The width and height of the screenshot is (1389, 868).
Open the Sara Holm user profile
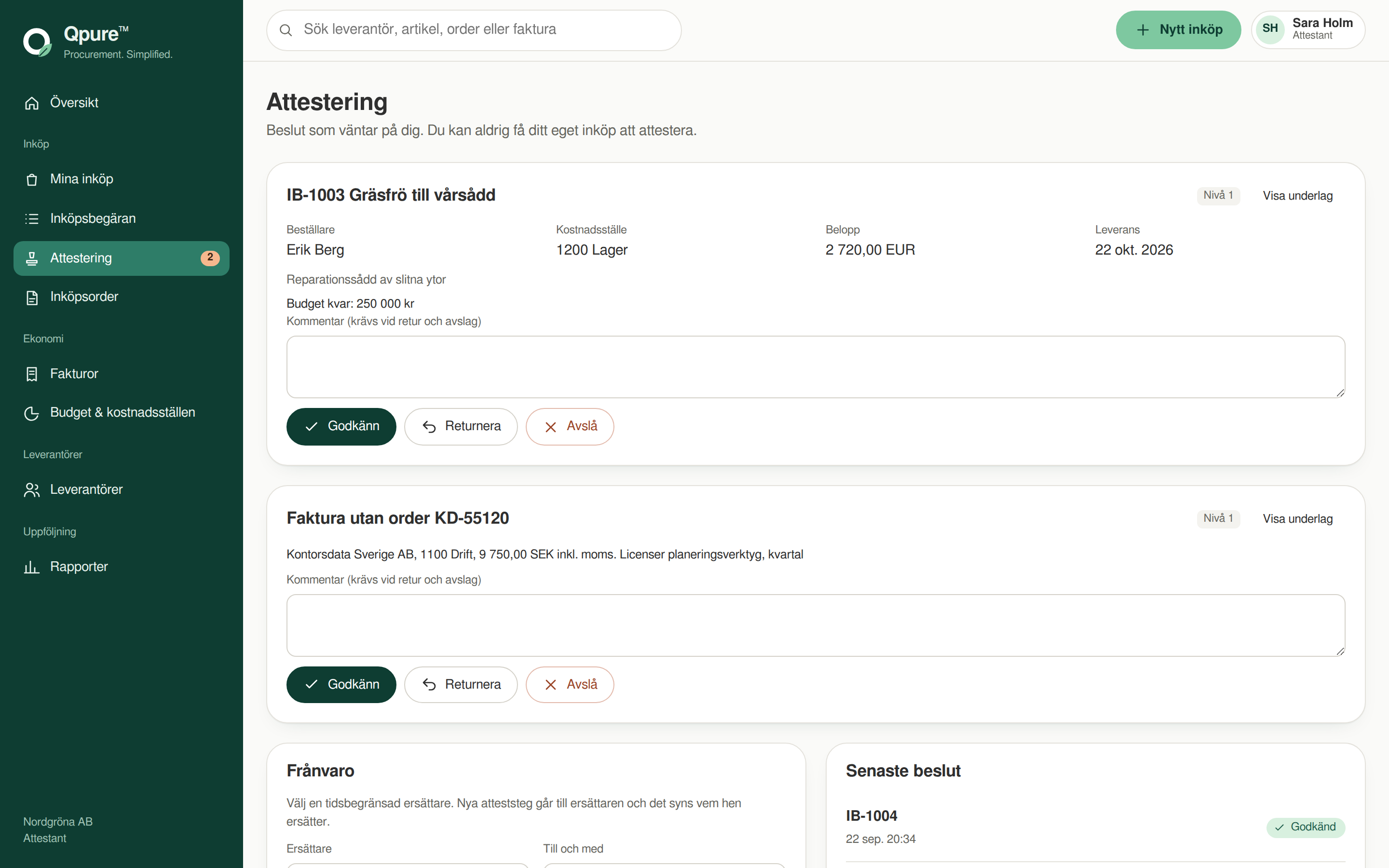[x=1307, y=30]
